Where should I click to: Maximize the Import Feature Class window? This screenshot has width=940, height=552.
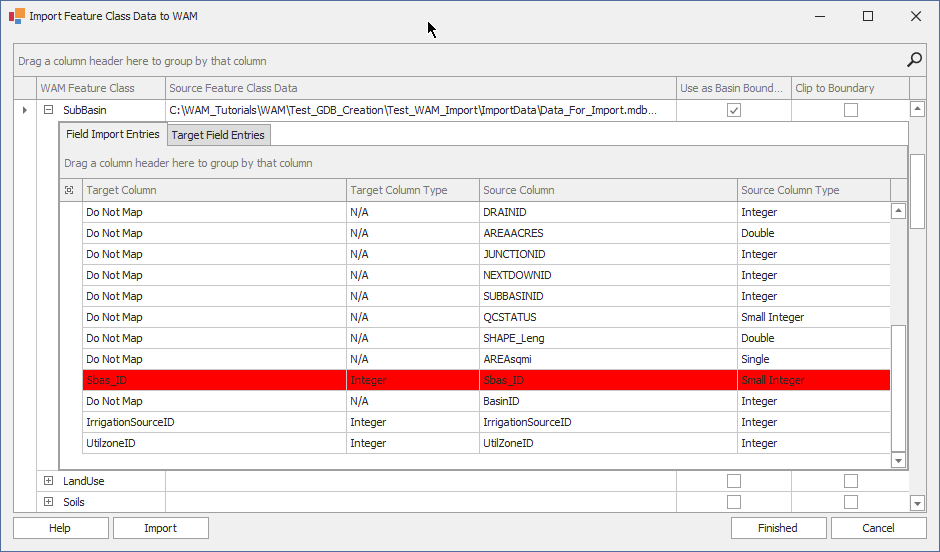867,16
